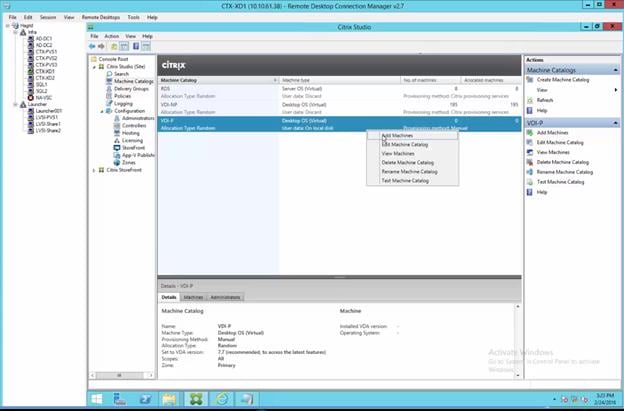The height and width of the screenshot is (411, 624).
Task: Click Test Machine Catalog in Actions pane
Action: coord(560,182)
